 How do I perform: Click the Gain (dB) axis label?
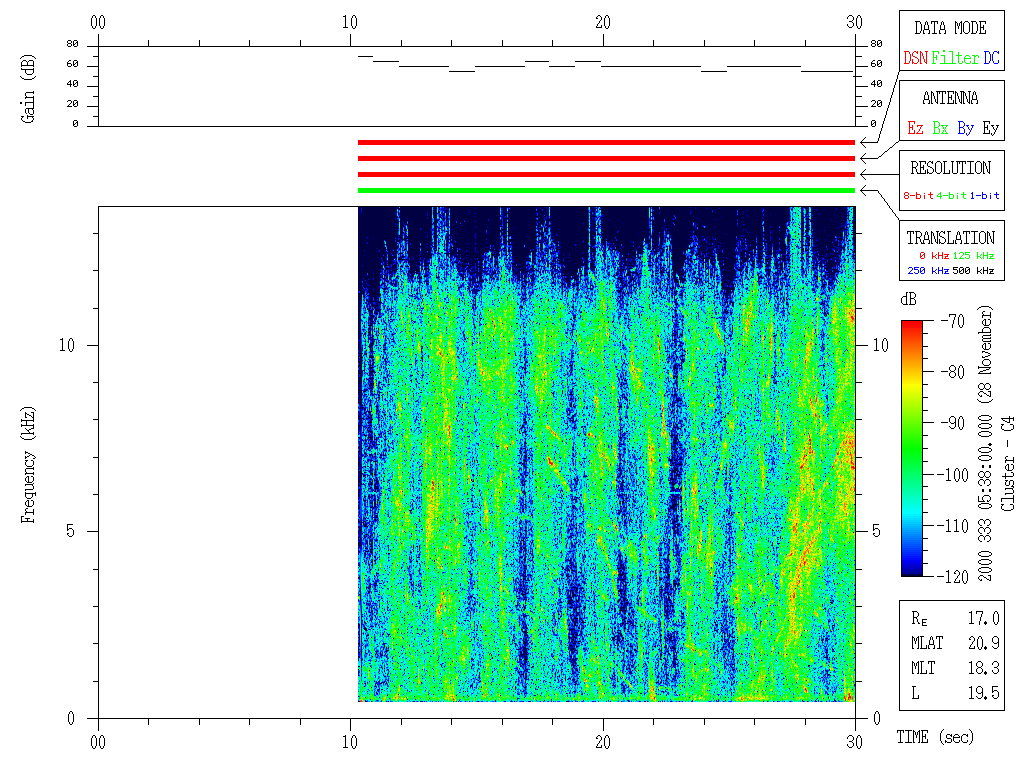(x=27, y=86)
